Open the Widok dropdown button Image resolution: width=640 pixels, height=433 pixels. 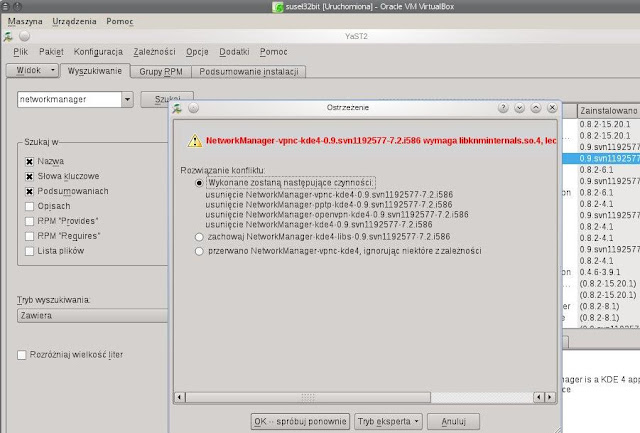click(33, 71)
